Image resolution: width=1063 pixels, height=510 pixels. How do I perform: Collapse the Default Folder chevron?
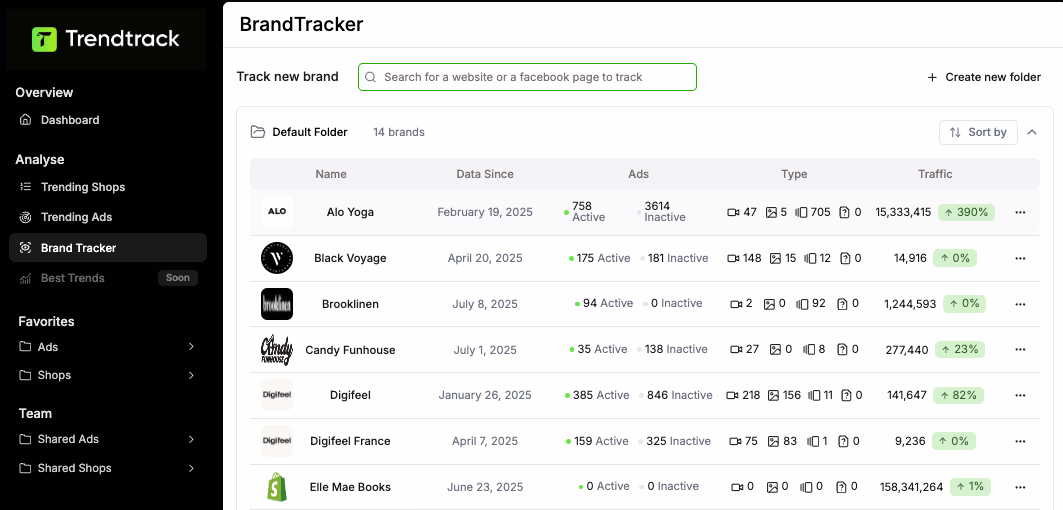[1032, 132]
